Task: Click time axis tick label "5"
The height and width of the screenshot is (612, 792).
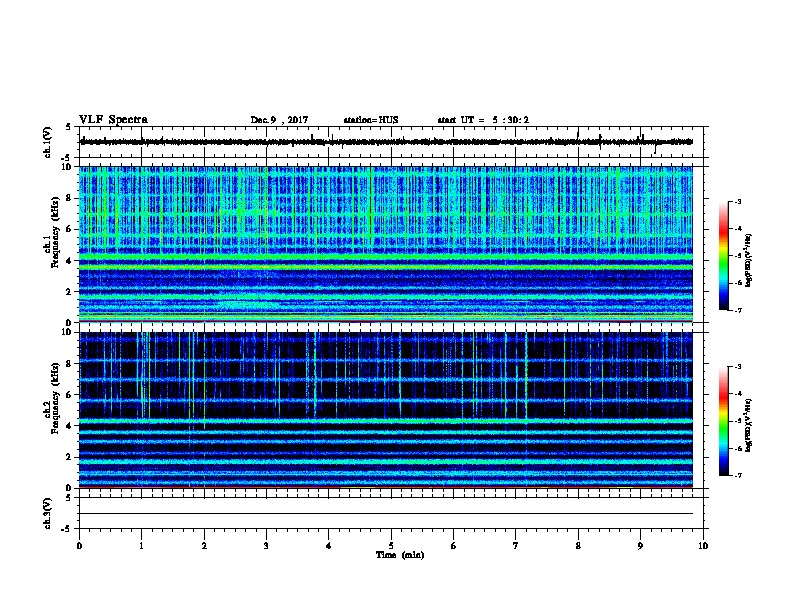Action: click(391, 546)
